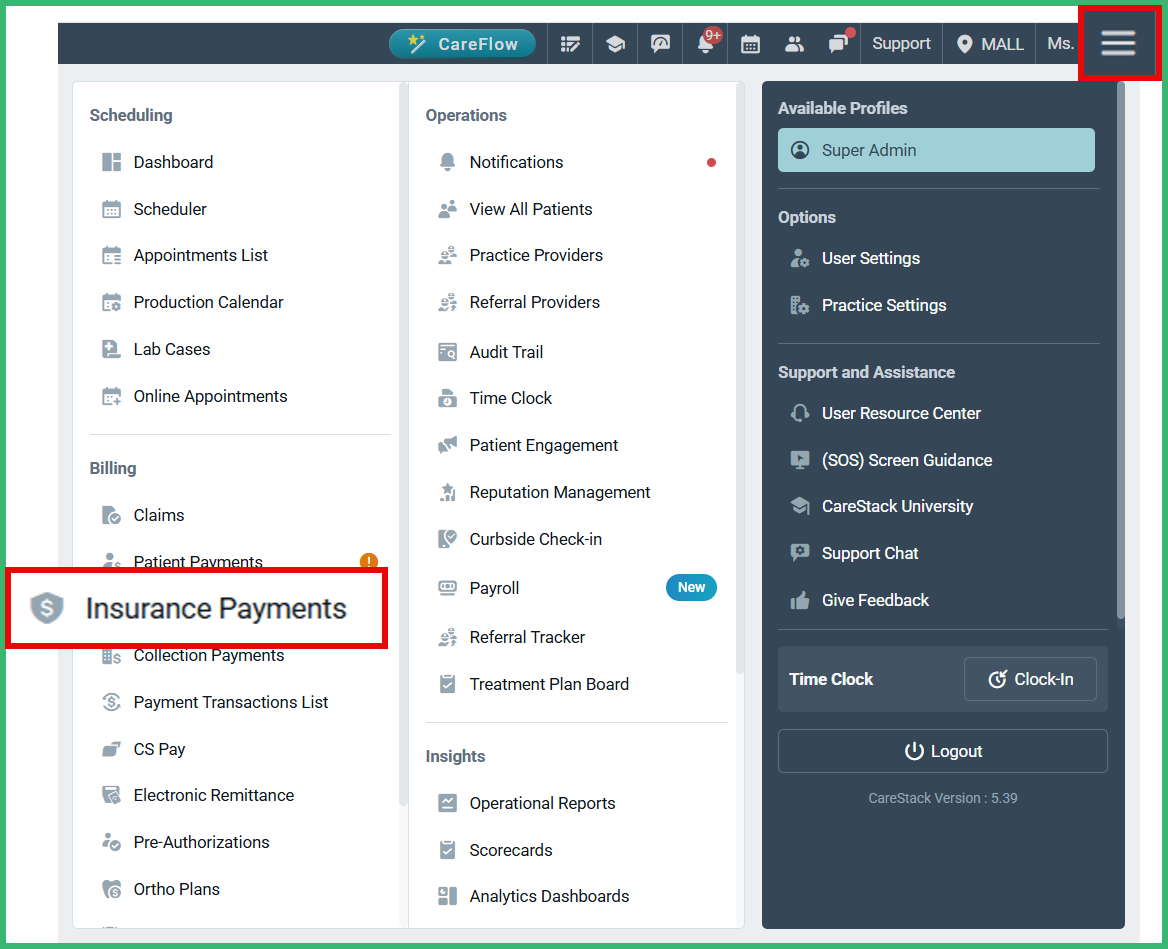Viewport: 1168px width, 949px height.
Task: Click the patients icon in the top bar
Action: (x=795, y=43)
